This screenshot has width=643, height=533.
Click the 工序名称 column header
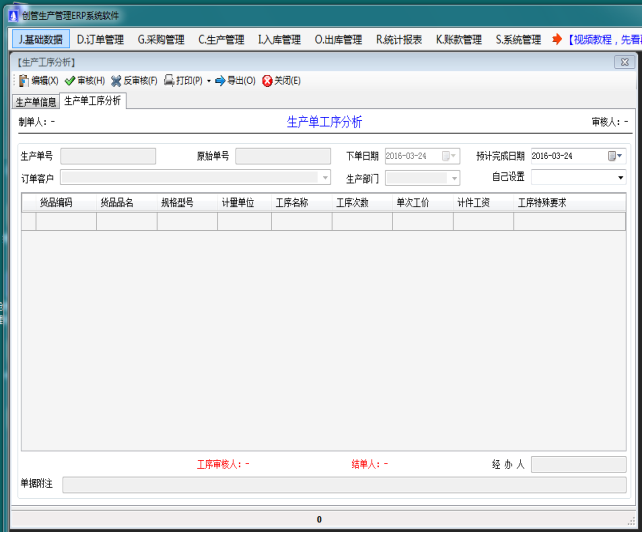click(x=301, y=202)
